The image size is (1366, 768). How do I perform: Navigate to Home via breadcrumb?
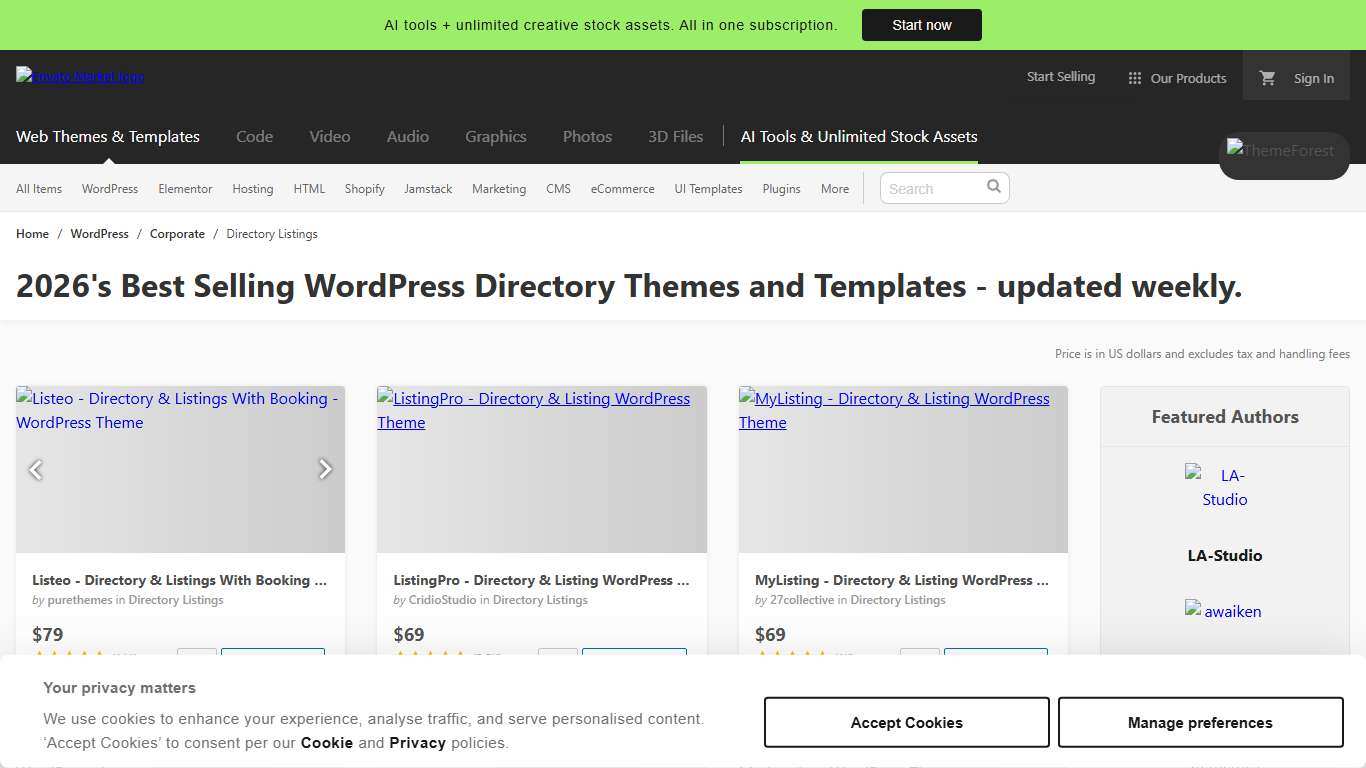(32, 233)
